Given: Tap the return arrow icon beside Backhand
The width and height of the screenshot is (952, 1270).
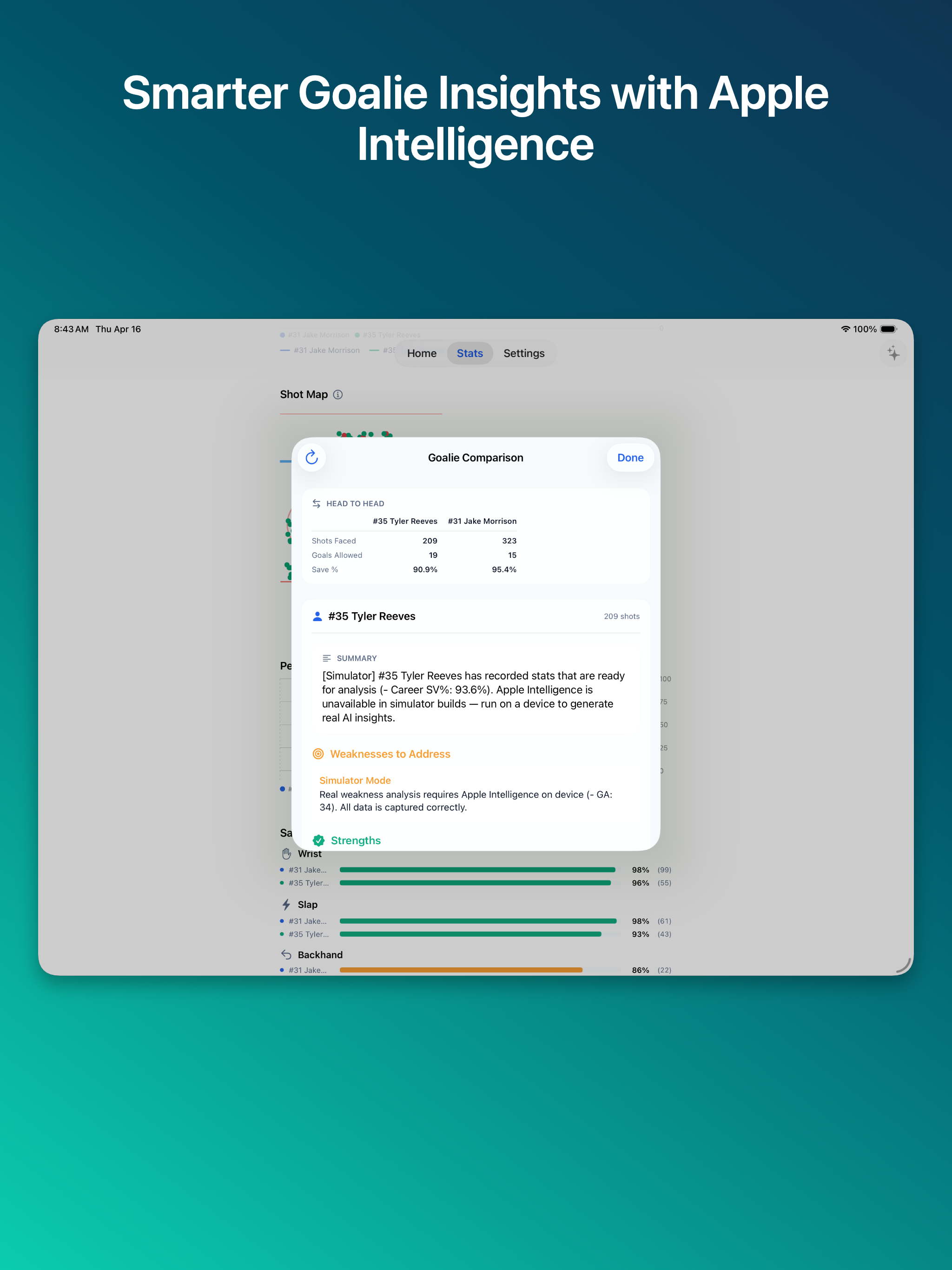Looking at the screenshot, I should click(286, 955).
